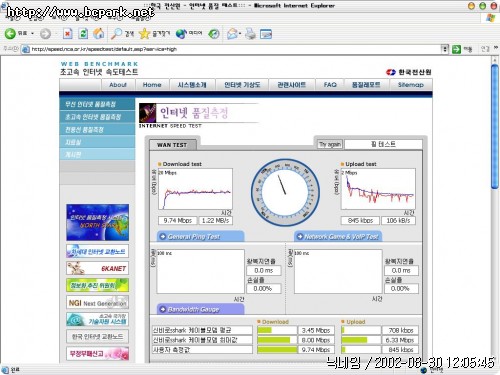Image resolution: width=500 pixels, height=375 pixels.
Task: Click the Edit page toolbar icon
Action: click(x=266, y=33)
